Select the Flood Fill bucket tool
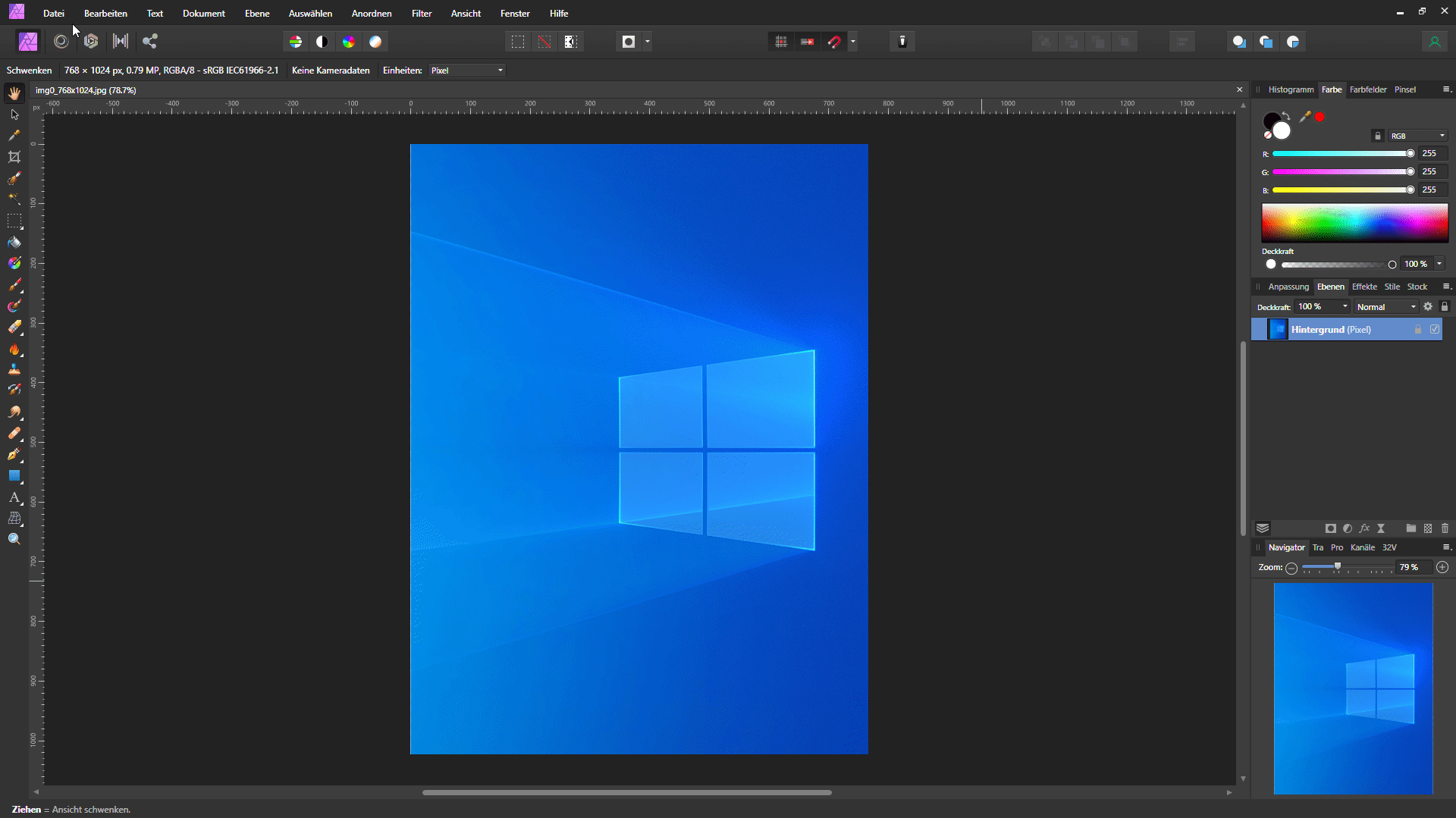1456x818 pixels. pyautogui.click(x=14, y=243)
